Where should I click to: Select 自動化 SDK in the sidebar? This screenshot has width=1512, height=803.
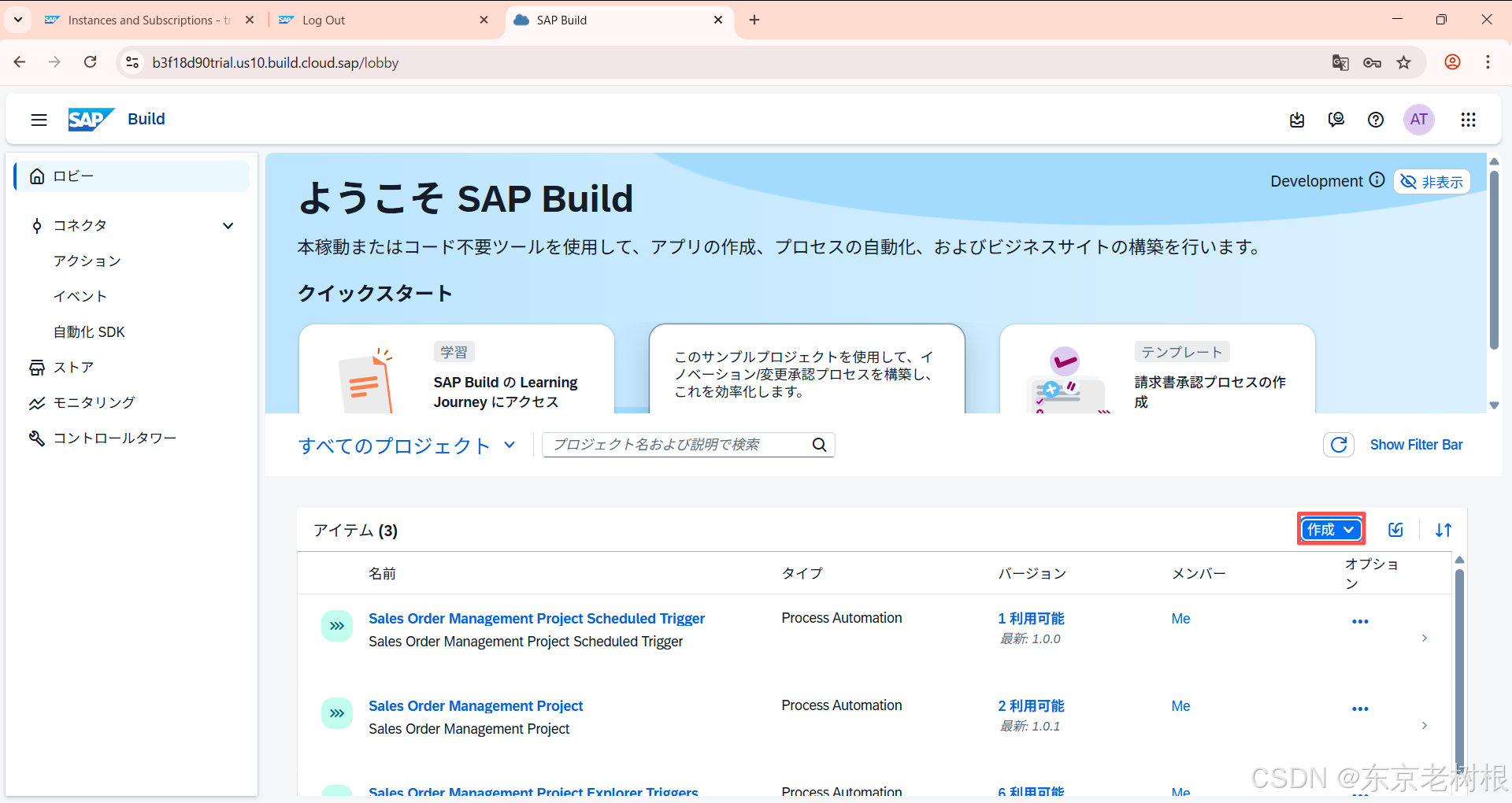tap(89, 332)
